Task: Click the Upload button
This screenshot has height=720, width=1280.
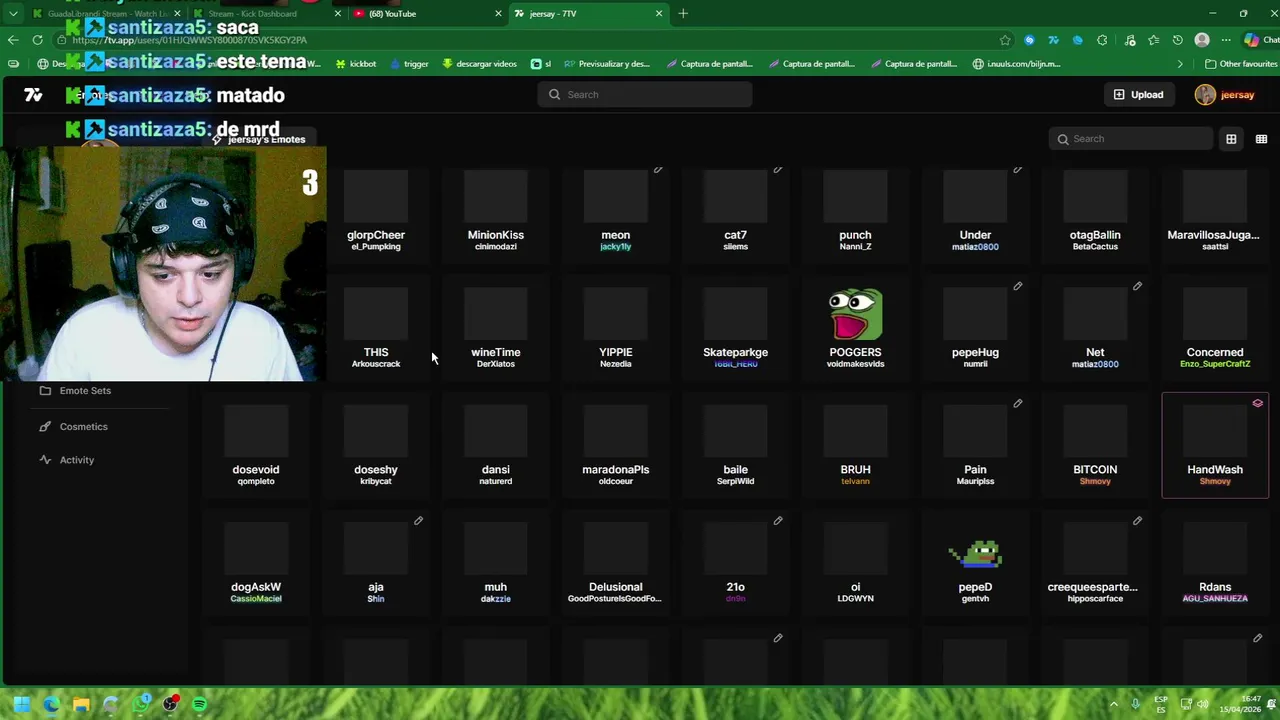Action: tap(1138, 95)
